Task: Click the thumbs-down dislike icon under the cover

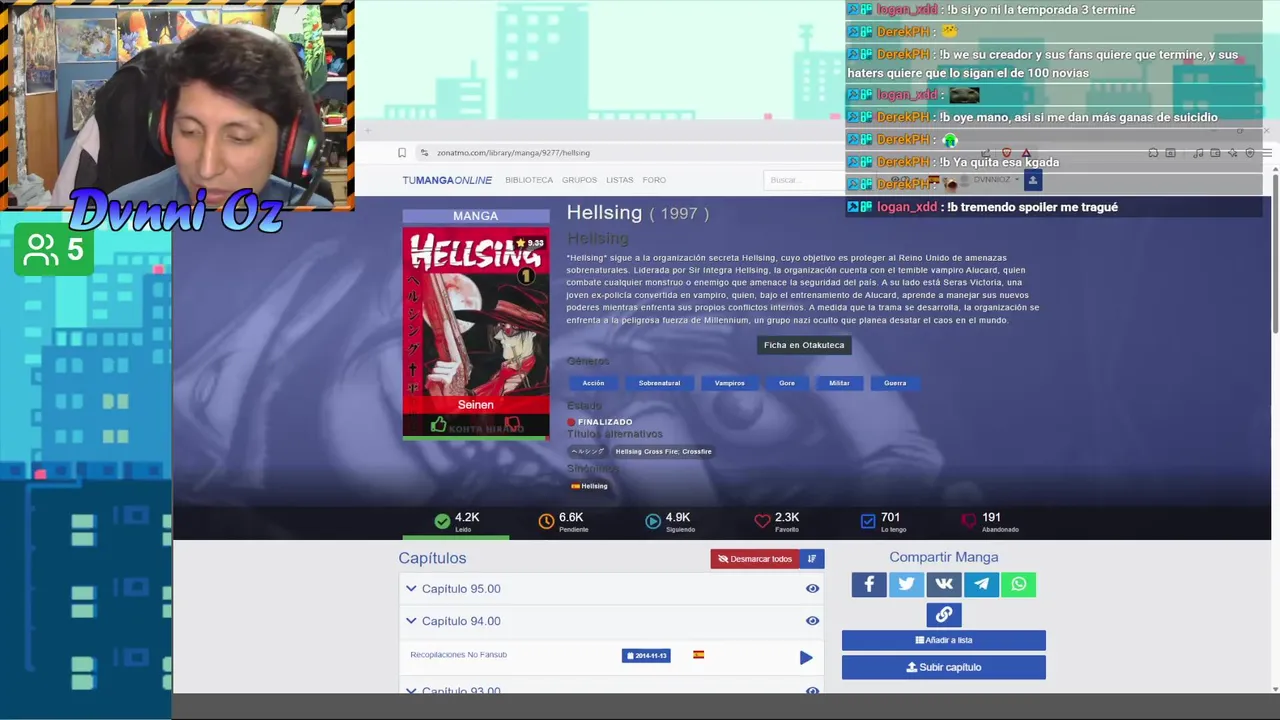Action: (x=512, y=425)
